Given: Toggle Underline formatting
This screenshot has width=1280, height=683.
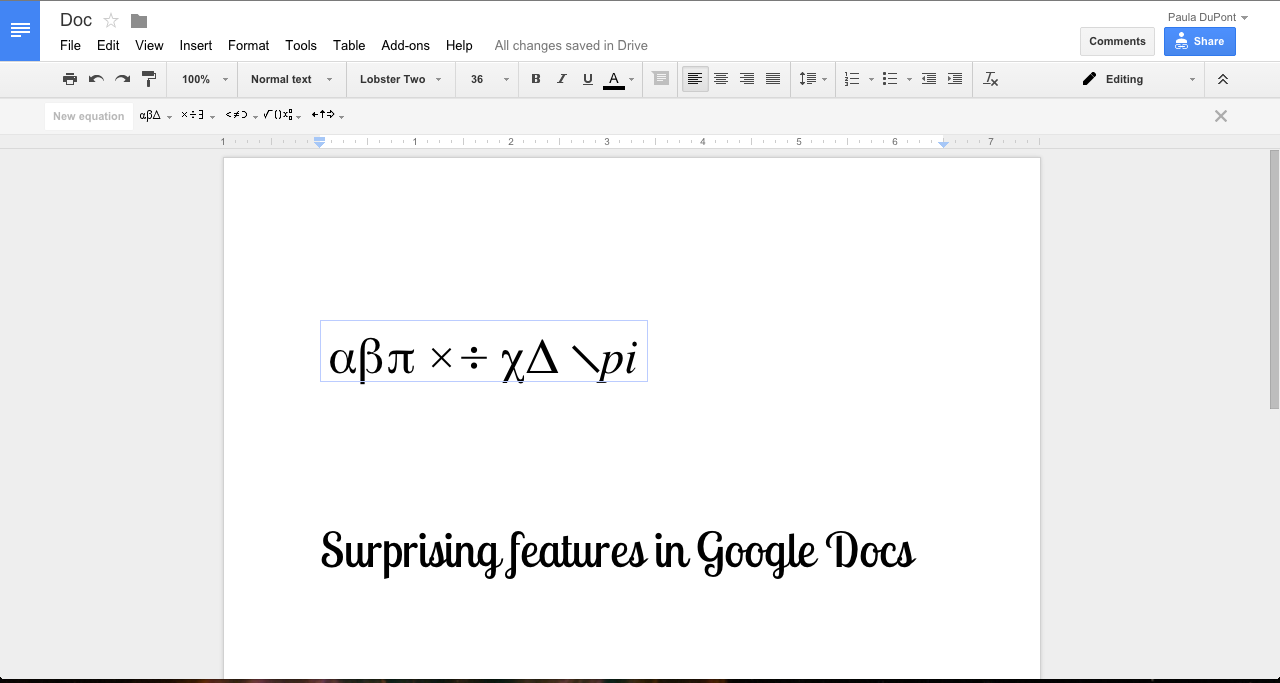Looking at the screenshot, I should pos(587,79).
